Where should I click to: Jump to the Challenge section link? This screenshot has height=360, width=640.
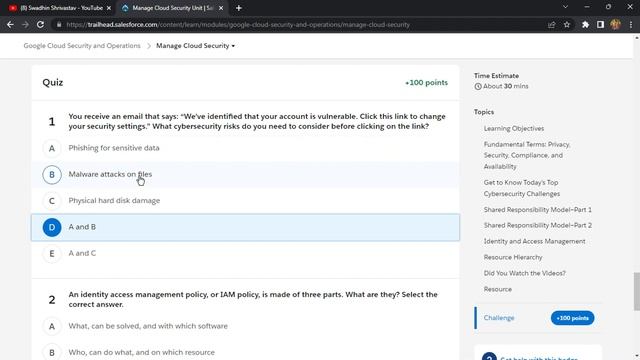click(499, 318)
